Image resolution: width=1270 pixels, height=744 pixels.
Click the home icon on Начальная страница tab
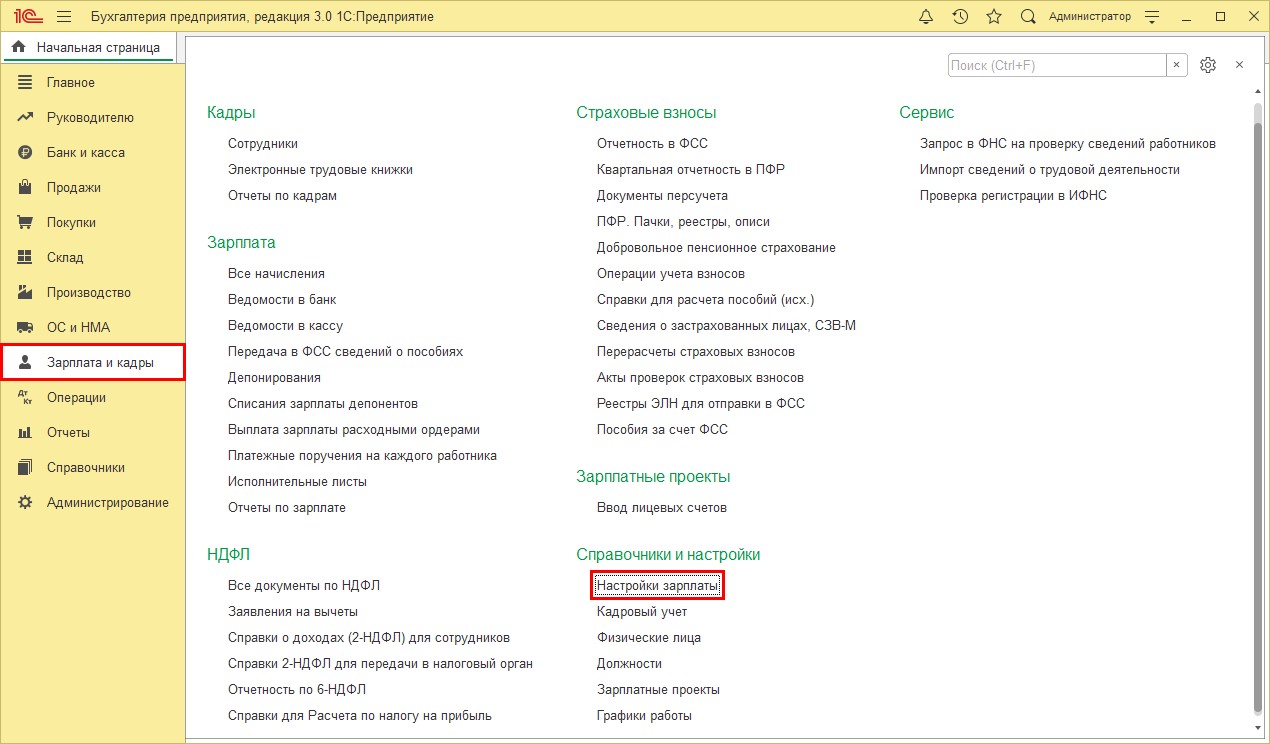18,47
